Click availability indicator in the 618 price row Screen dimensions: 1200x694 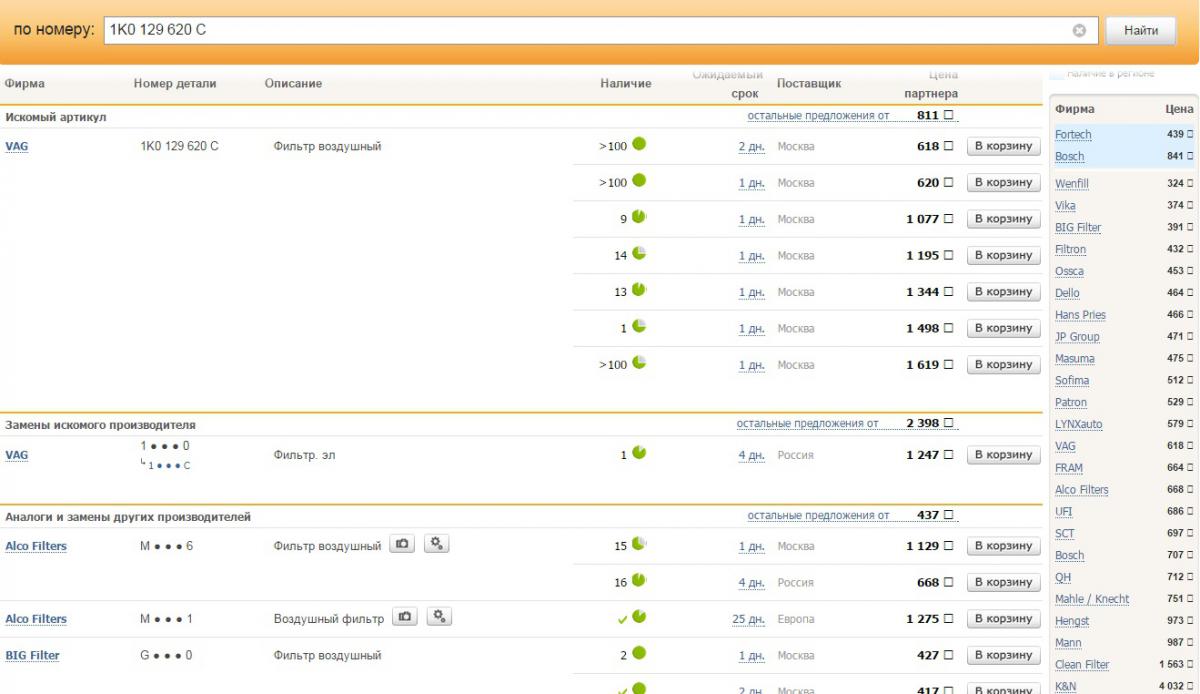click(x=639, y=144)
